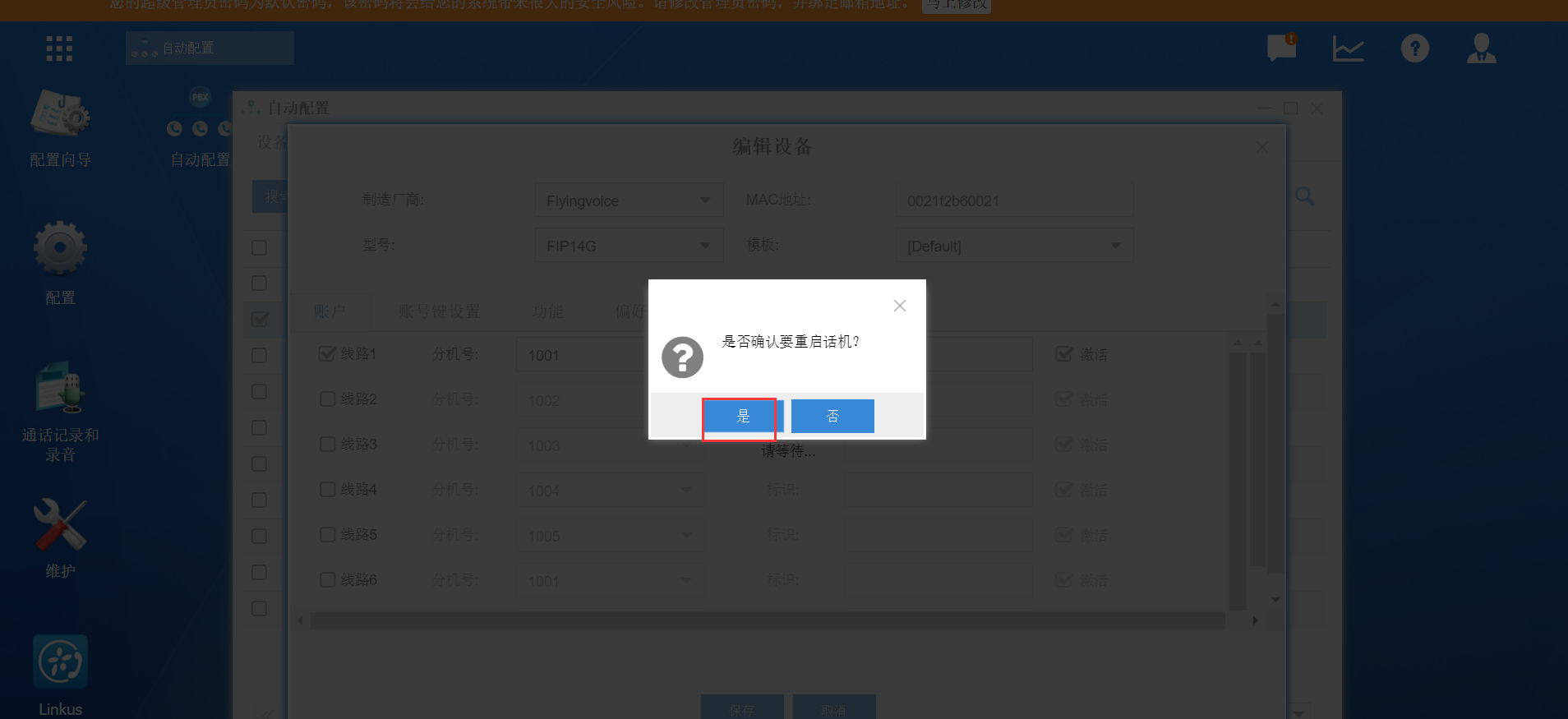Enable the 线路2 checkbox
This screenshot has width=1568, height=719.
(x=327, y=399)
